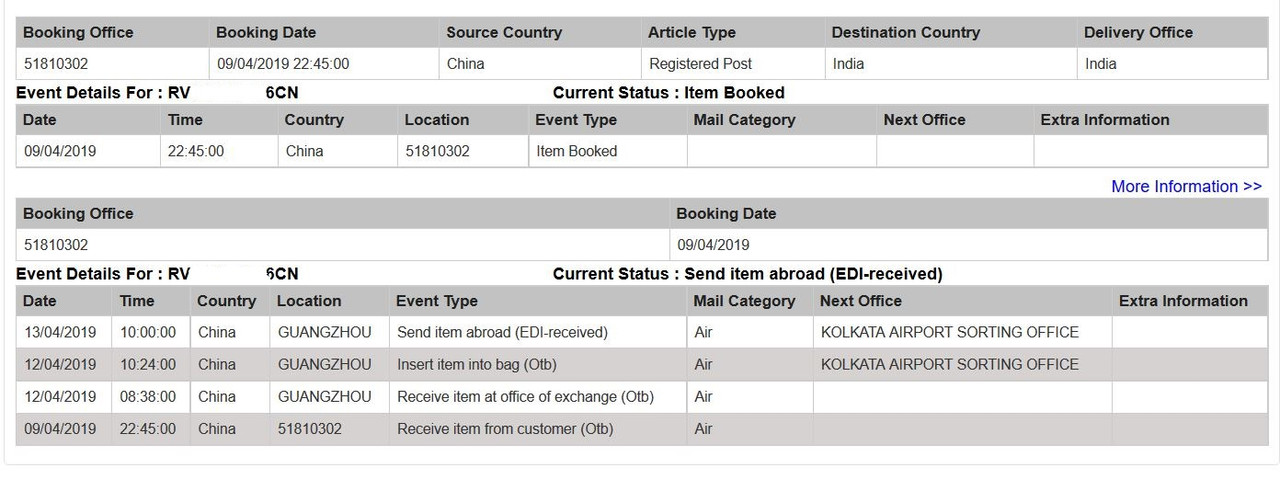Click Receive item from customer (Otb) cell
Screen dimensions: 1280x479
(538, 429)
